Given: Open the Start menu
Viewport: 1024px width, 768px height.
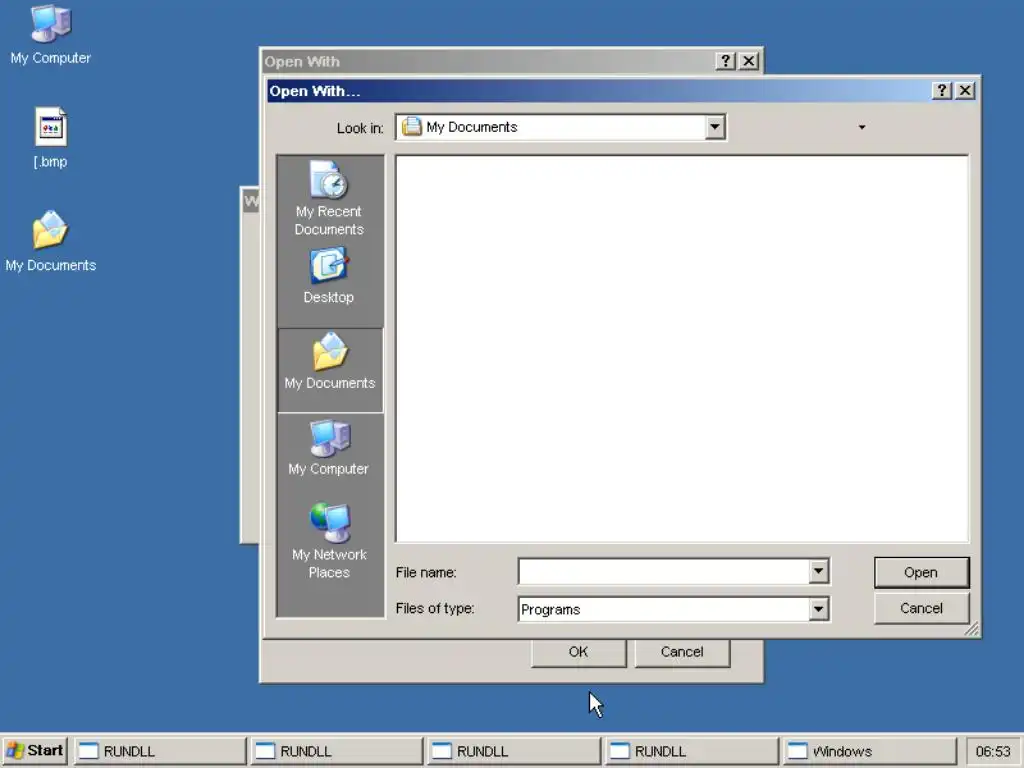Looking at the screenshot, I should [x=35, y=751].
